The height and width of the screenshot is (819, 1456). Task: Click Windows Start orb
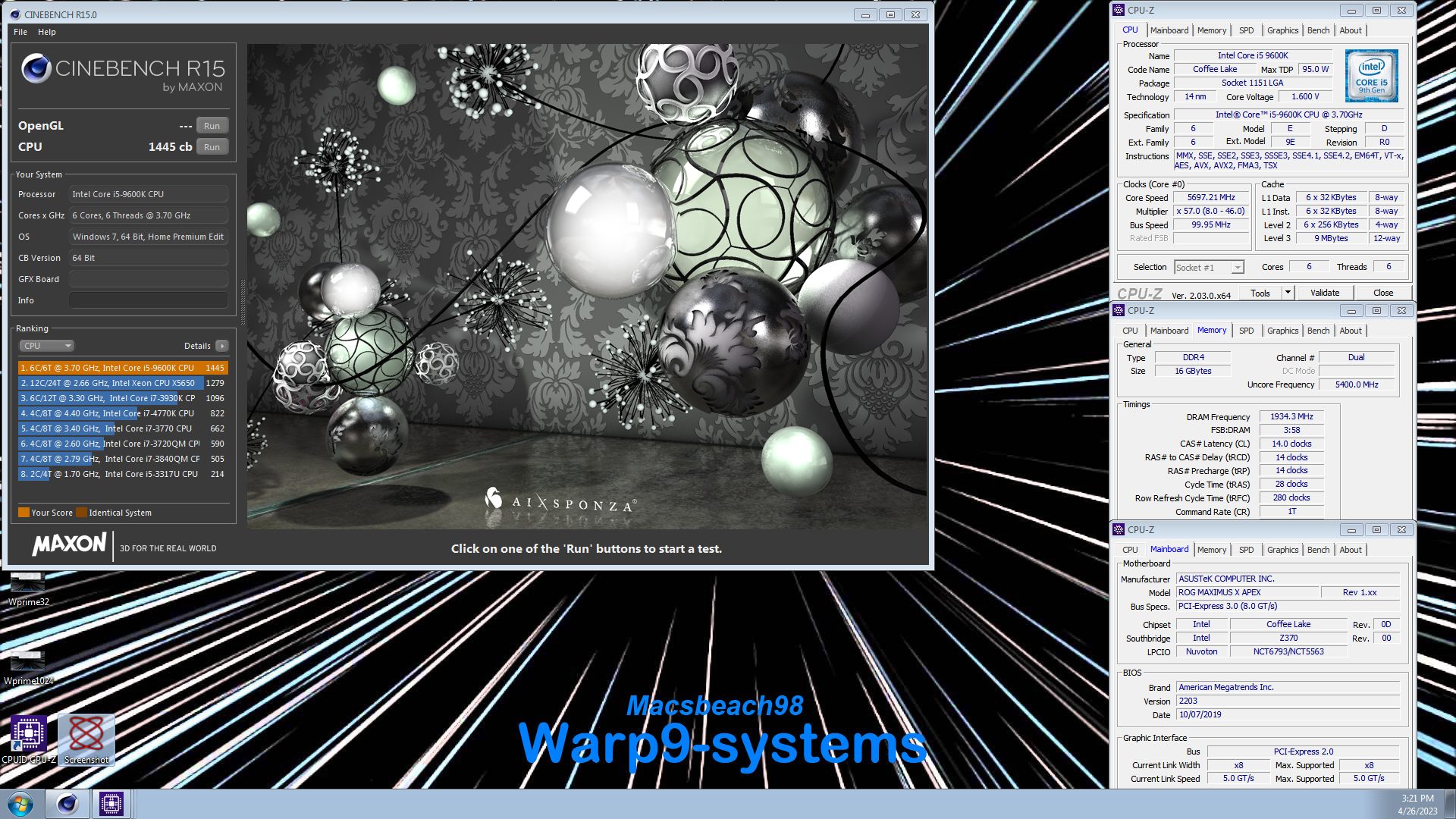[20, 804]
